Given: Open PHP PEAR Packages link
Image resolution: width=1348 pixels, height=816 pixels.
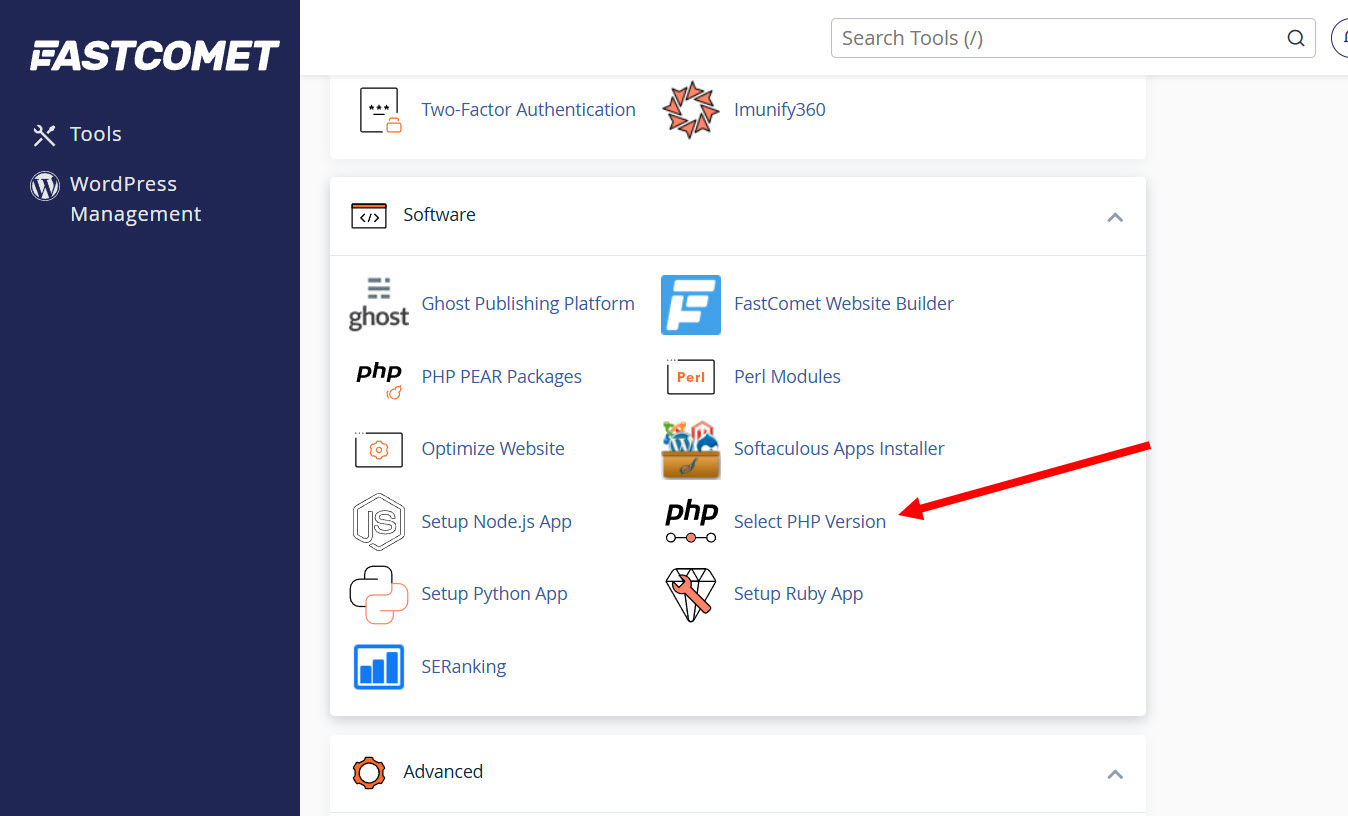Looking at the screenshot, I should [501, 377].
